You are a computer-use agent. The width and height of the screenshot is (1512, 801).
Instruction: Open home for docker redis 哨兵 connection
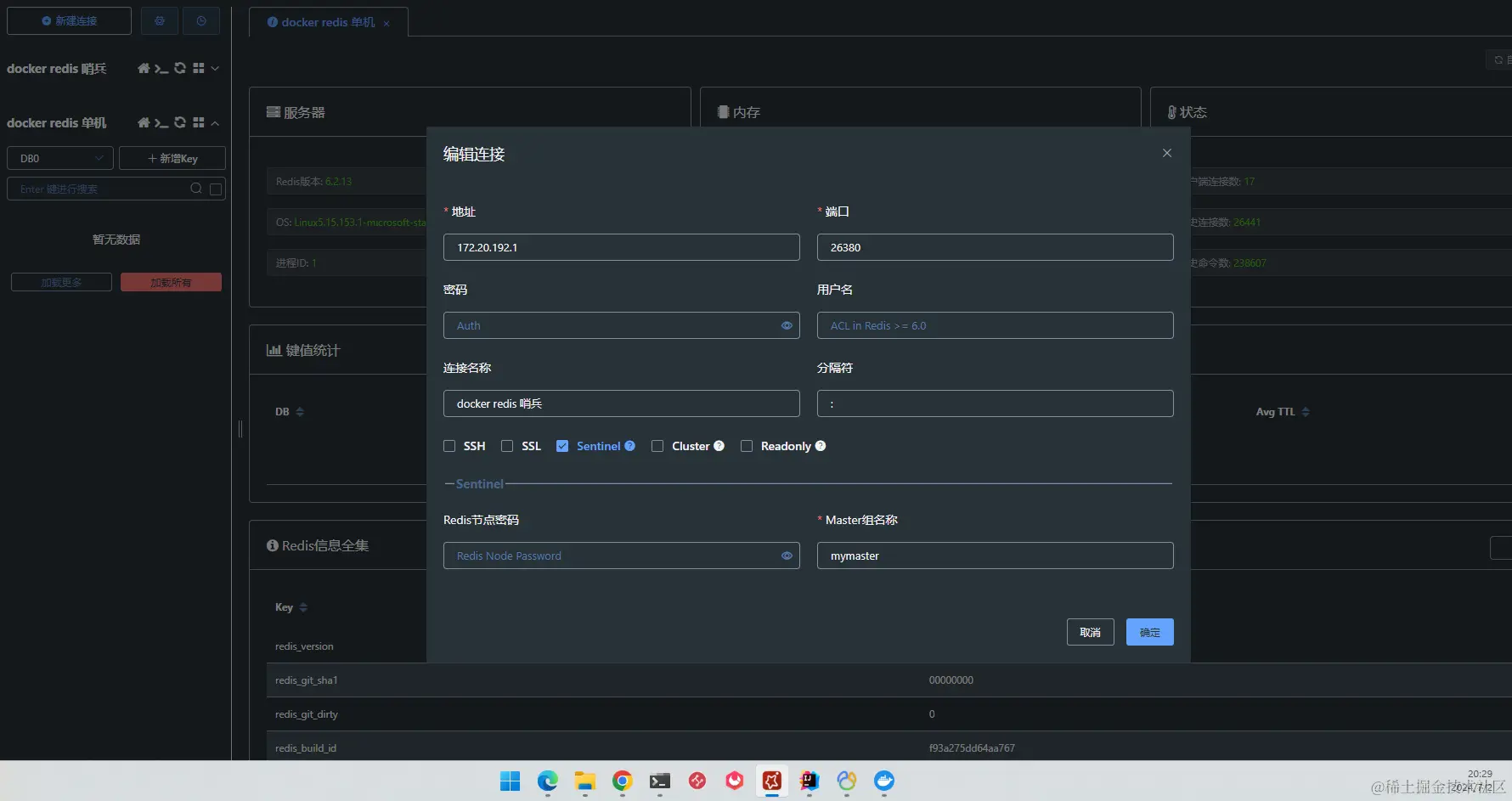[x=144, y=68]
